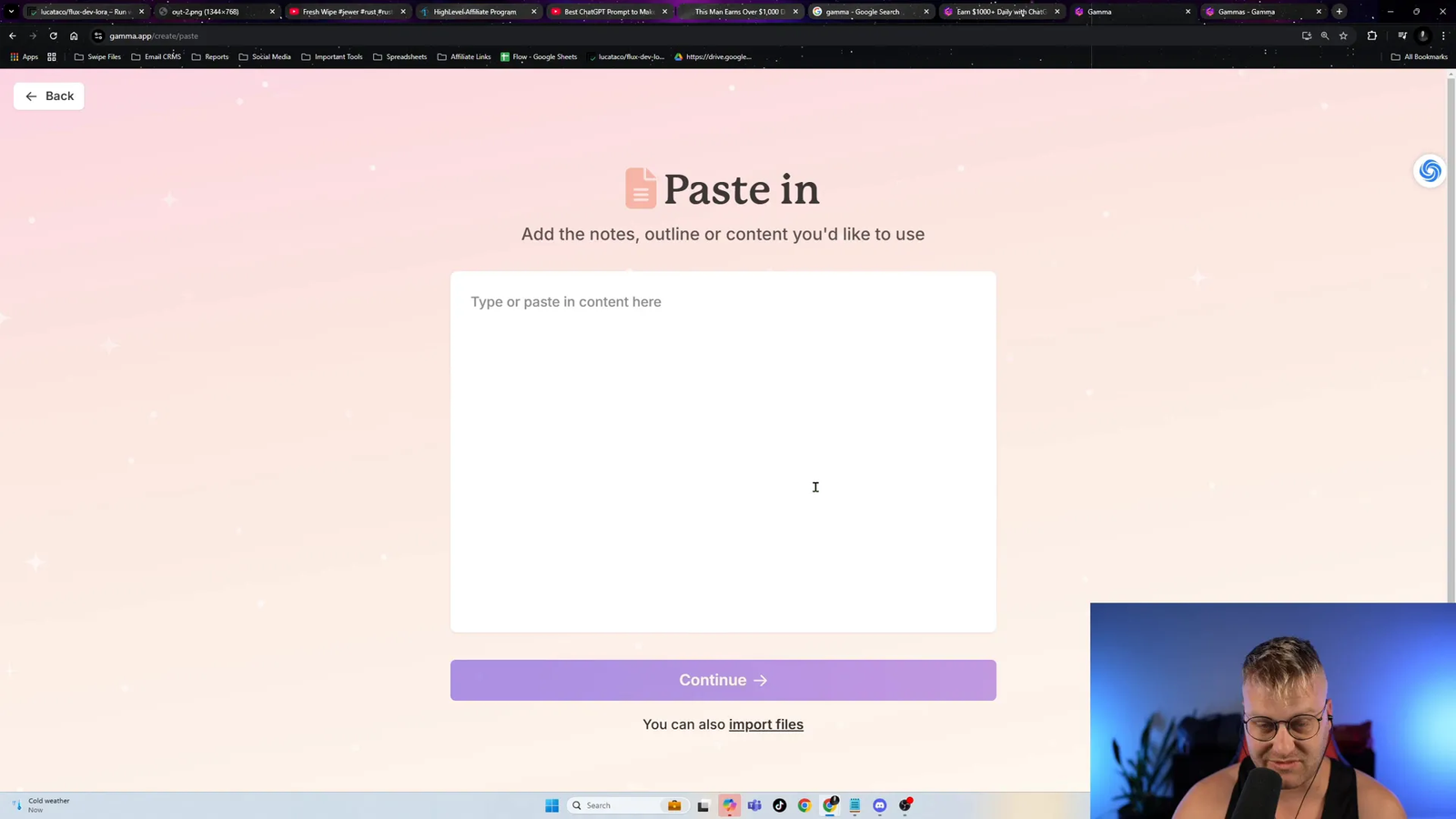The height and width of the screenshot is (819, 1456).
Task: Open Discord from taskbar
Action: pyautogui.click(x=880, y=805)
